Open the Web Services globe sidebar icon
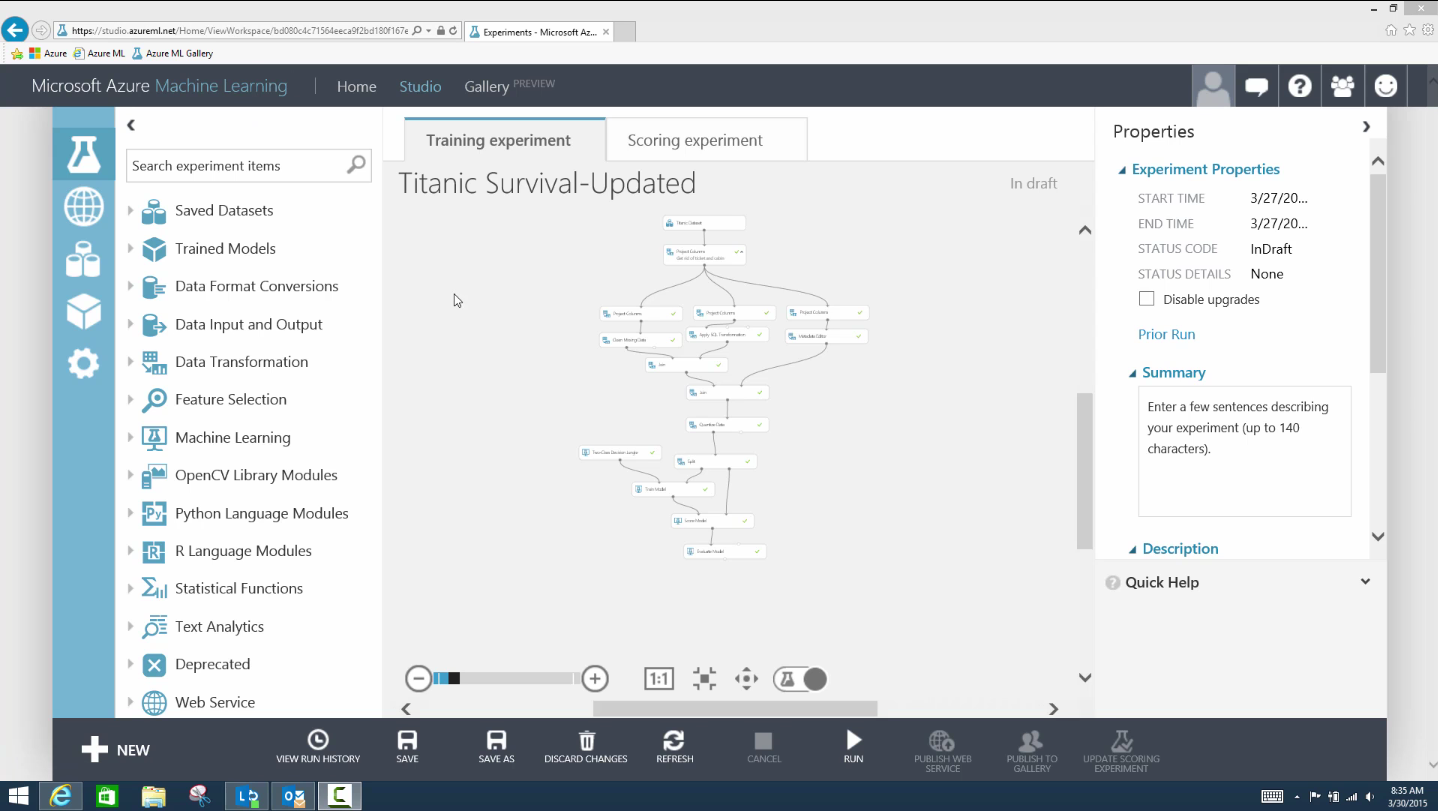 (x=84, y=207)
